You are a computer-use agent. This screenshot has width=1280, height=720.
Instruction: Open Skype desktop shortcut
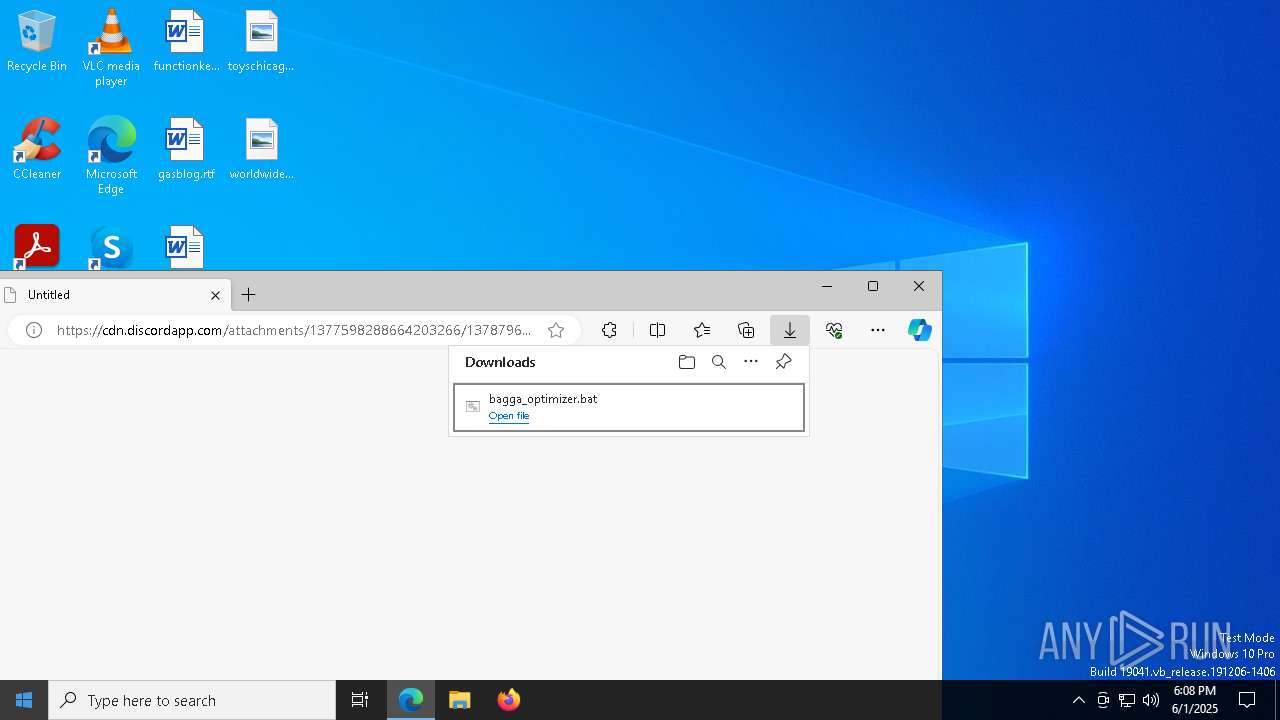coord(111,247)
